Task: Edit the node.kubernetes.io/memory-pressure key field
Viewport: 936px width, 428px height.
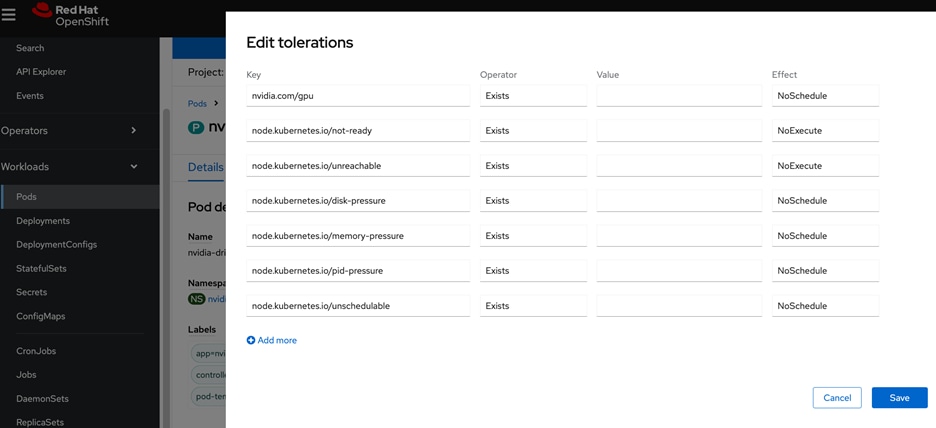Action: point(358,236)
